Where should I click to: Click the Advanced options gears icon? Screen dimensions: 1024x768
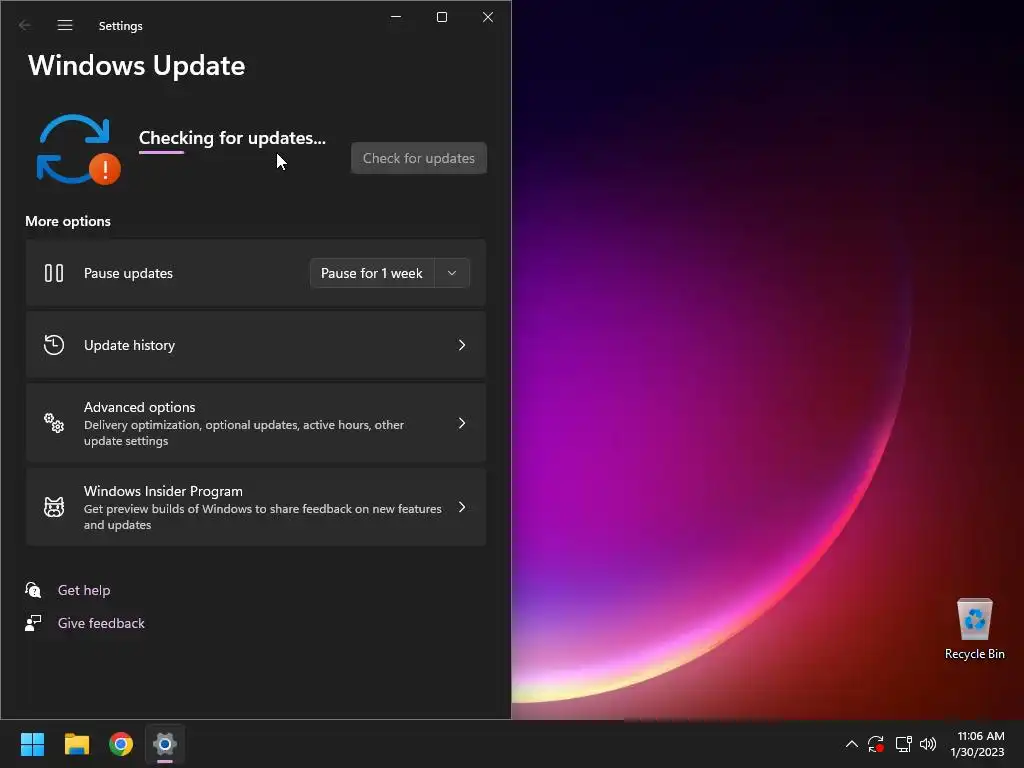[54, 423]
